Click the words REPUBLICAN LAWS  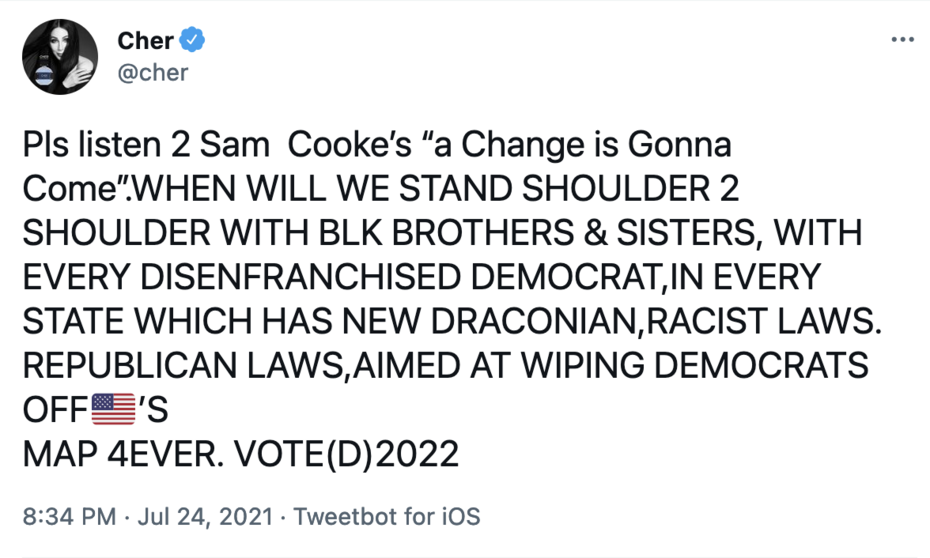(184, 365)
